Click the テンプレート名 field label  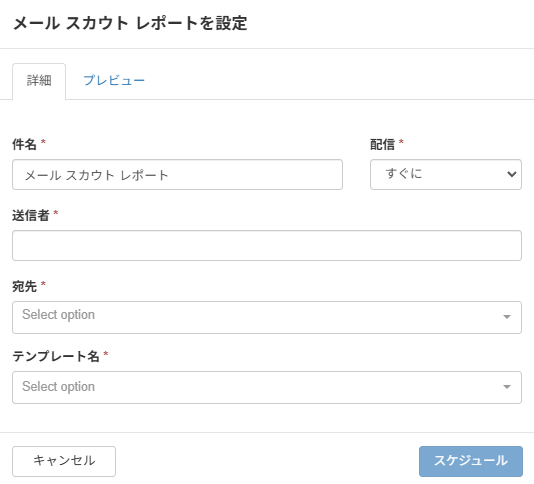coord(56,356)
